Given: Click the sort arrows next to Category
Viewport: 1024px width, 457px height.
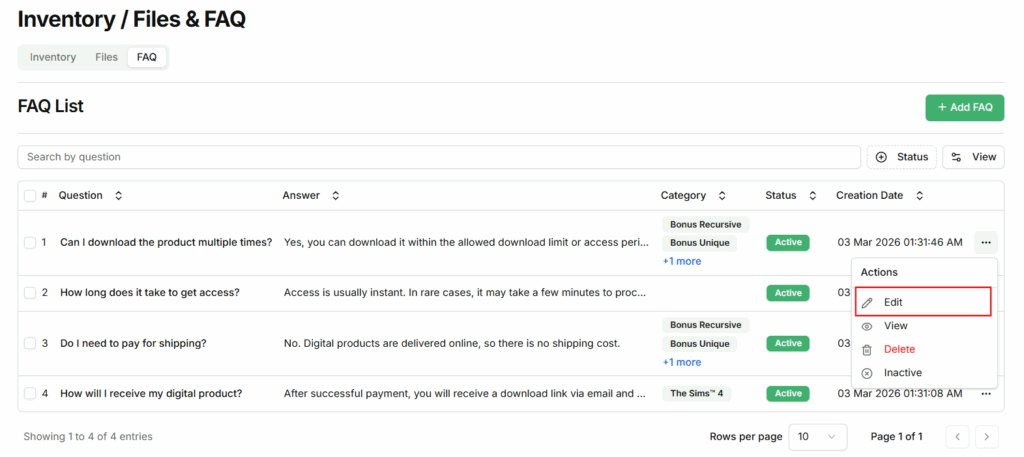Looking at the screenshot, I should (722, 196).
